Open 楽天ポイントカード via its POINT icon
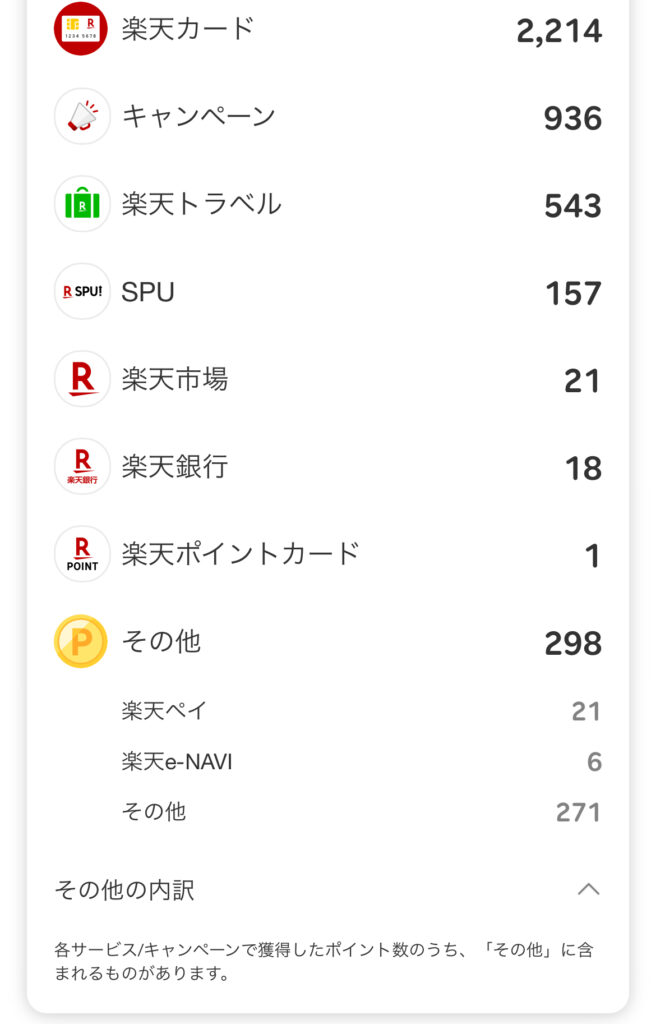Image resolution: width=656 pixels, height=1024 pixels. pyautogui.click(x=81, y=554)
